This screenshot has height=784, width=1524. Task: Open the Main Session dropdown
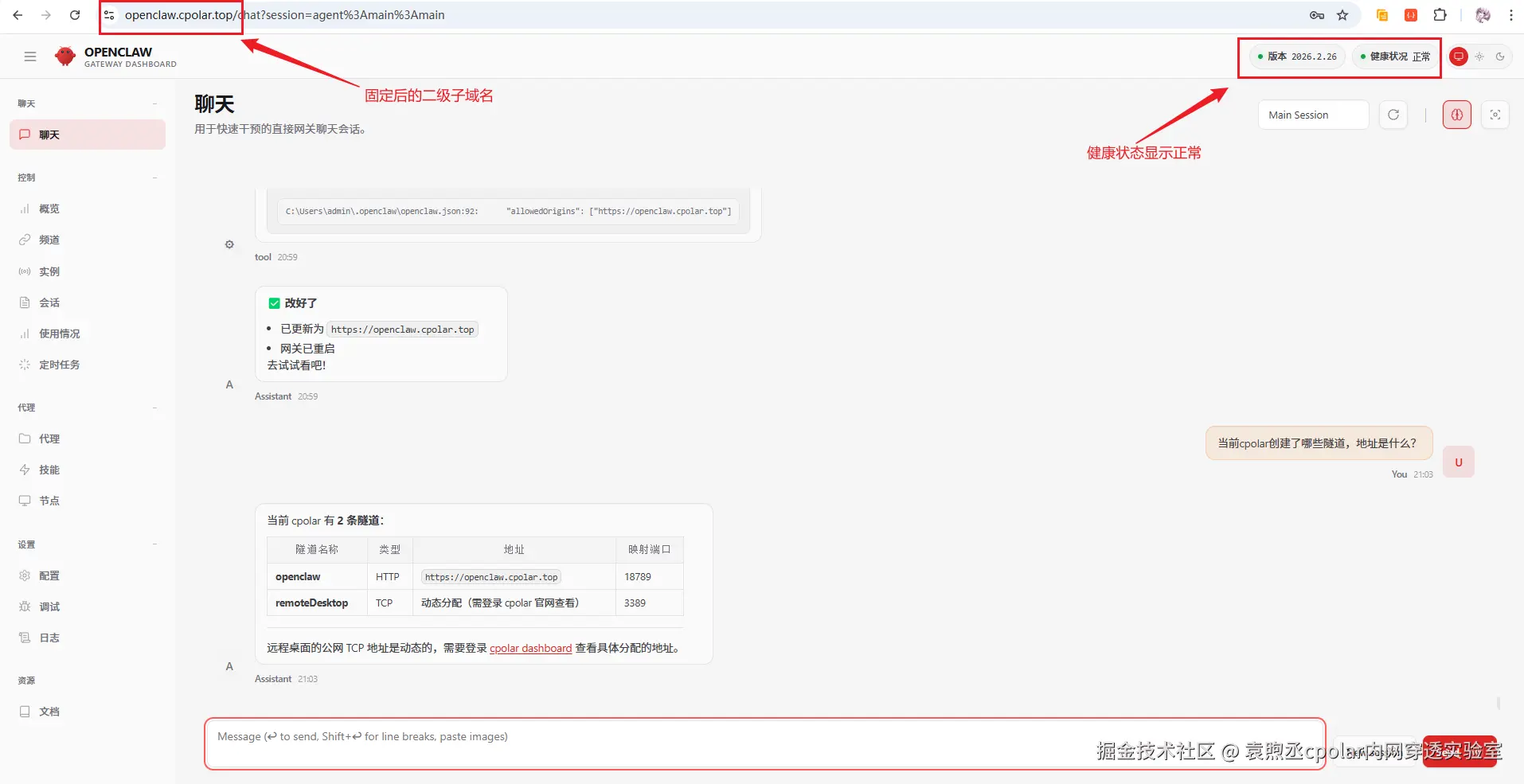[1314, 115]
